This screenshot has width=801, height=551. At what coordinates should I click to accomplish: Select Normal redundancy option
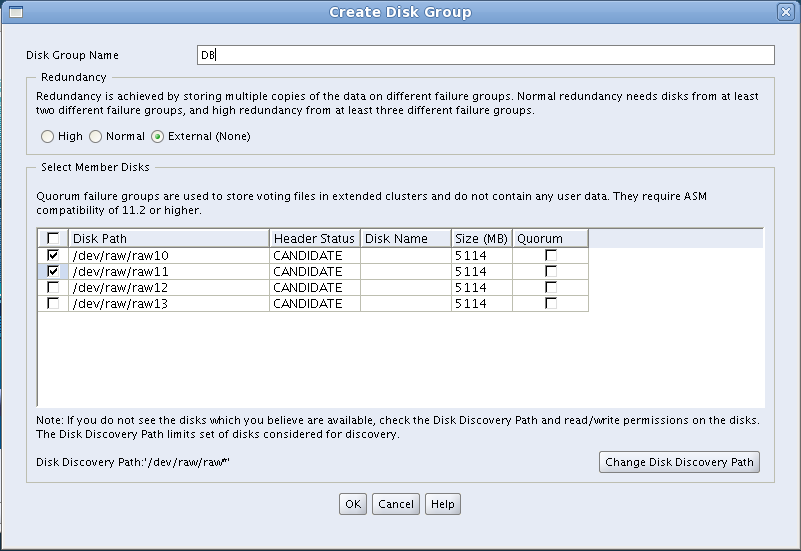[96, 136]
